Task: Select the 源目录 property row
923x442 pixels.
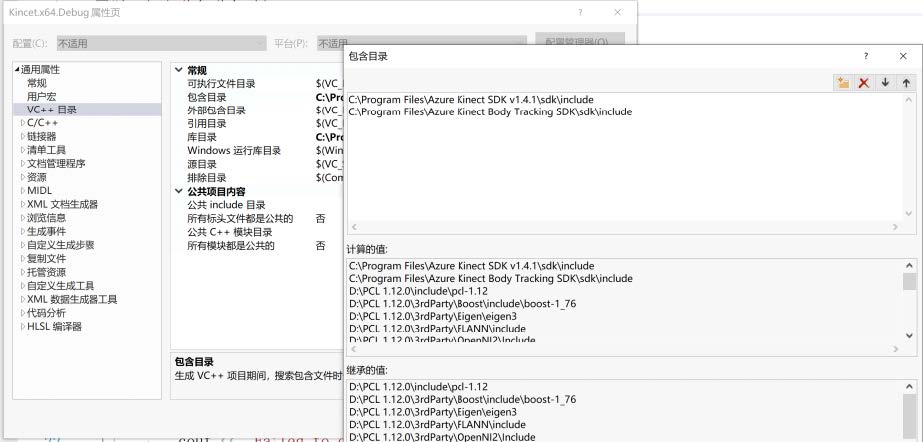Action: [259, 164]
